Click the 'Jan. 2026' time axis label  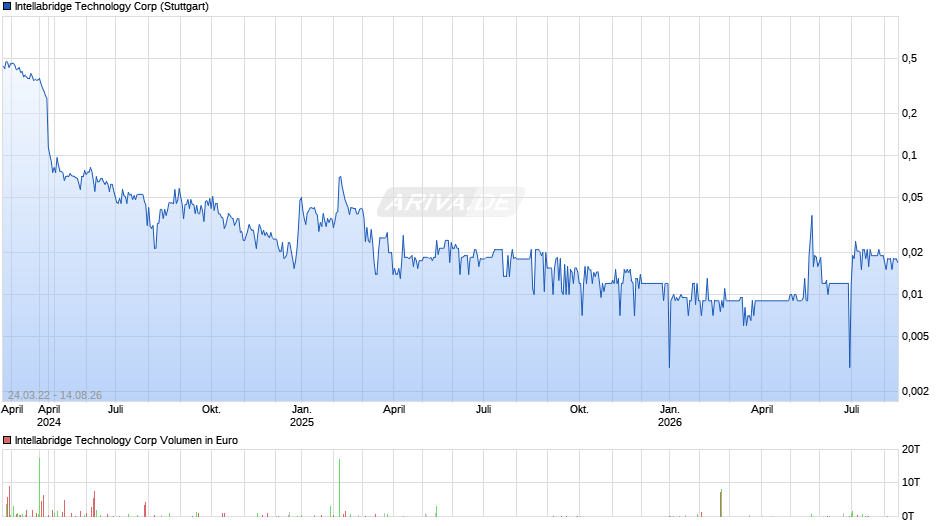pos(670,416)
